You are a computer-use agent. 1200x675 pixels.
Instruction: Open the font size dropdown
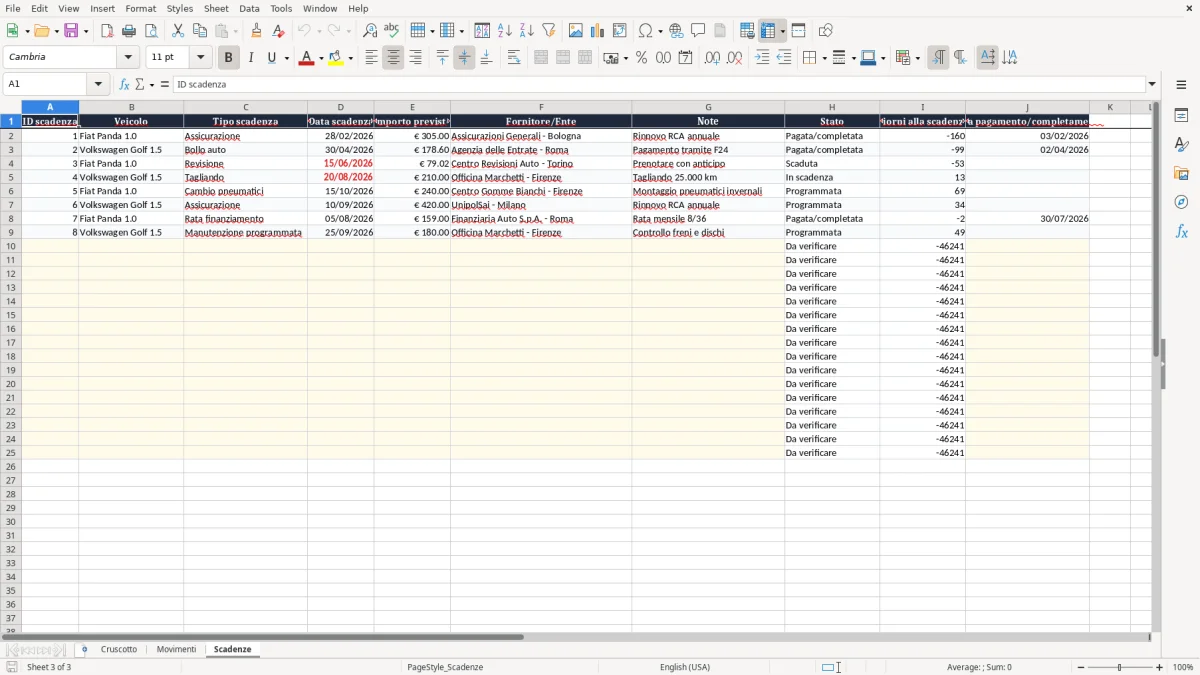(x=200, y=58)
